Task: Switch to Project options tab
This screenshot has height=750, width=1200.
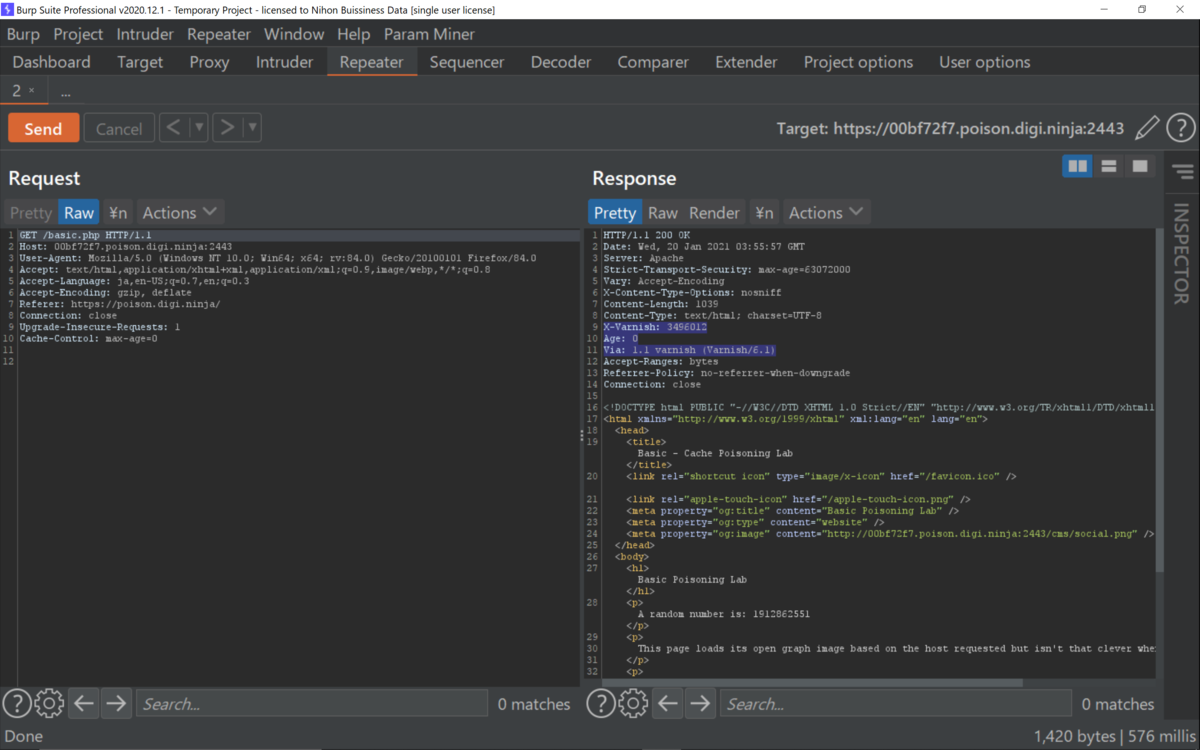Action: (858, 62)
